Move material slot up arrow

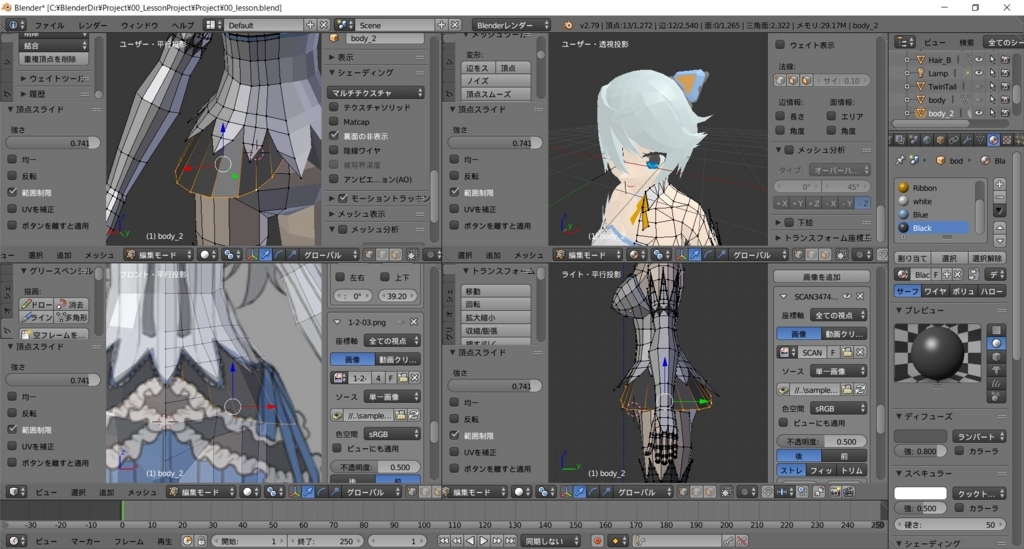coord(999,227)
